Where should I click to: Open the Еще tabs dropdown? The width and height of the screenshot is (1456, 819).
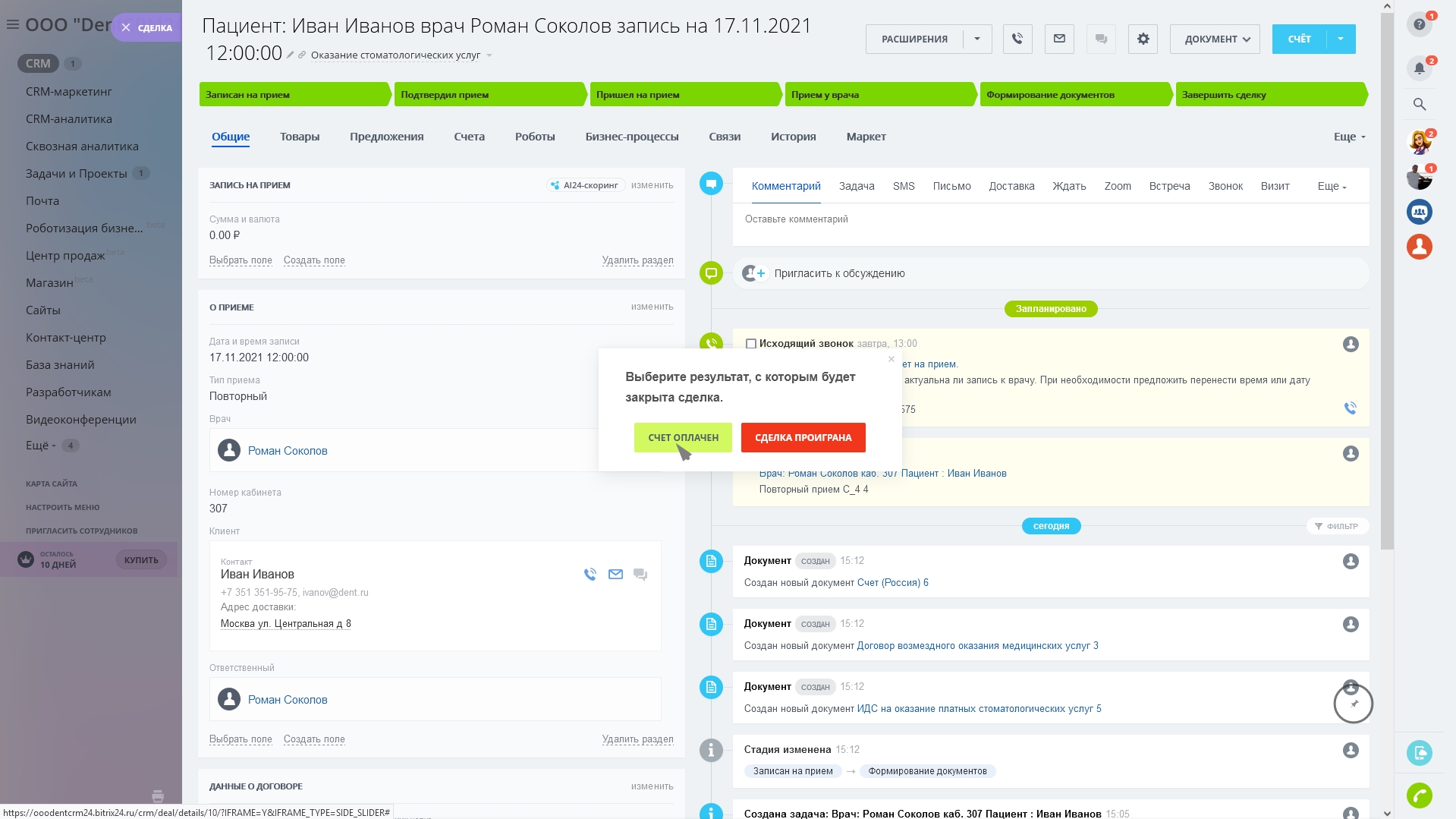coord(1350,137)
